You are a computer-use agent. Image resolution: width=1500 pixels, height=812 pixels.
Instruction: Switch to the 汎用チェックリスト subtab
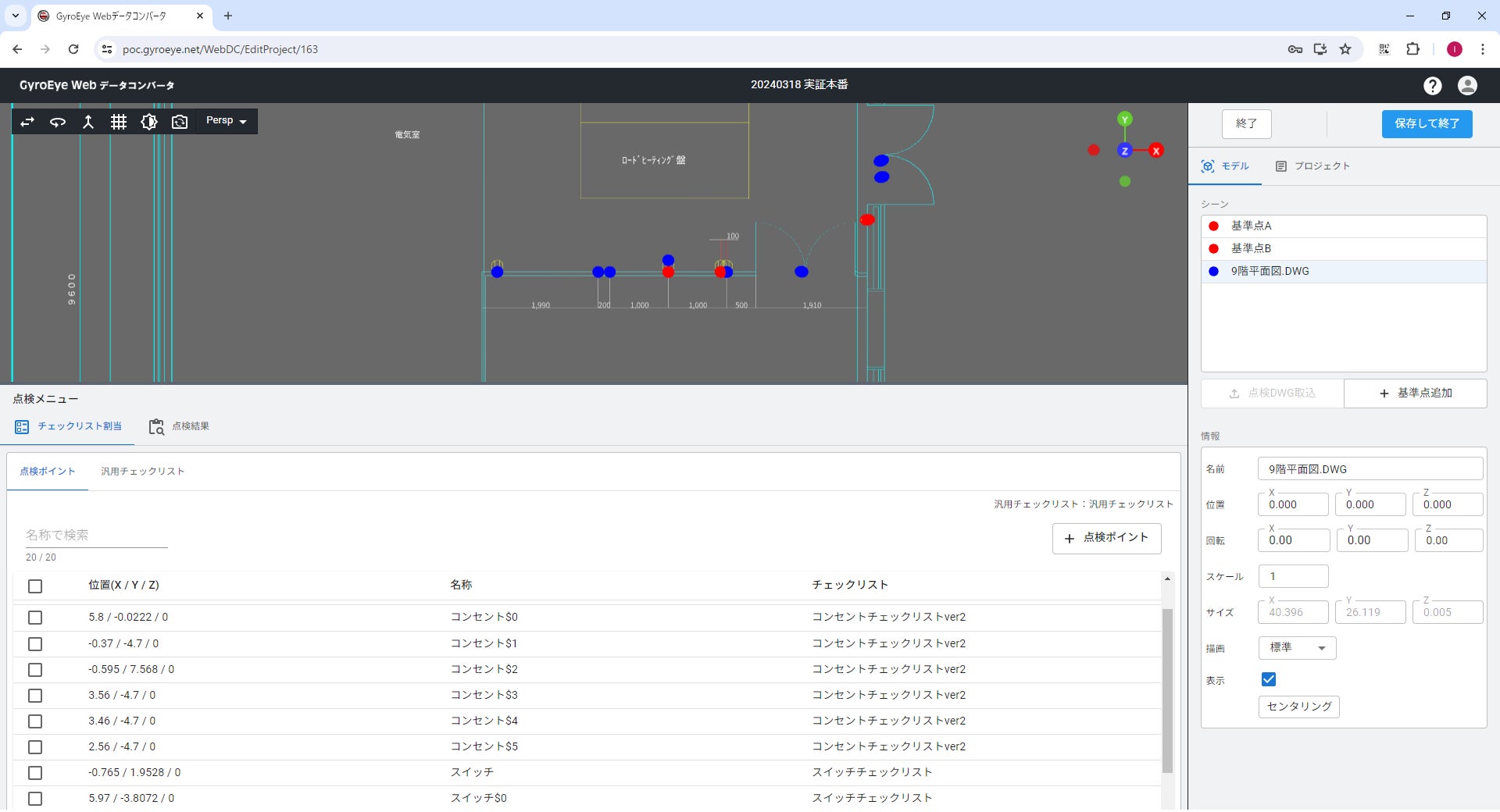point(142,472)
